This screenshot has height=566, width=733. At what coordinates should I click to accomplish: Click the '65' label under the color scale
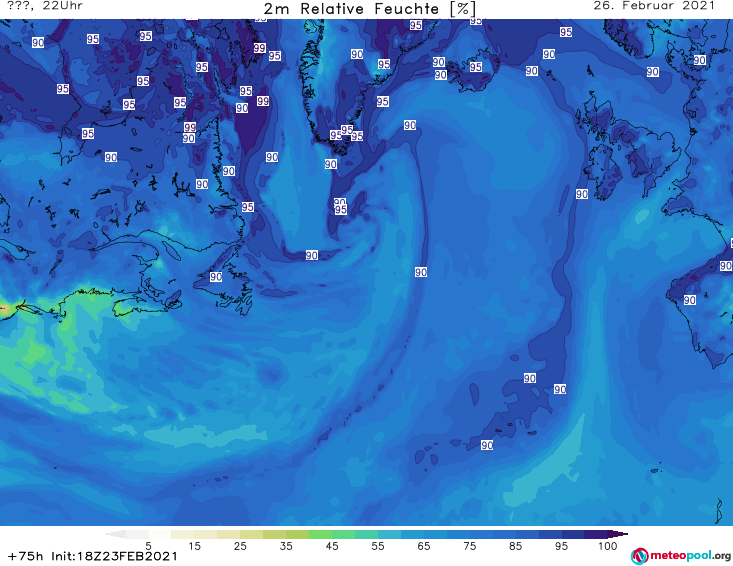424,546
